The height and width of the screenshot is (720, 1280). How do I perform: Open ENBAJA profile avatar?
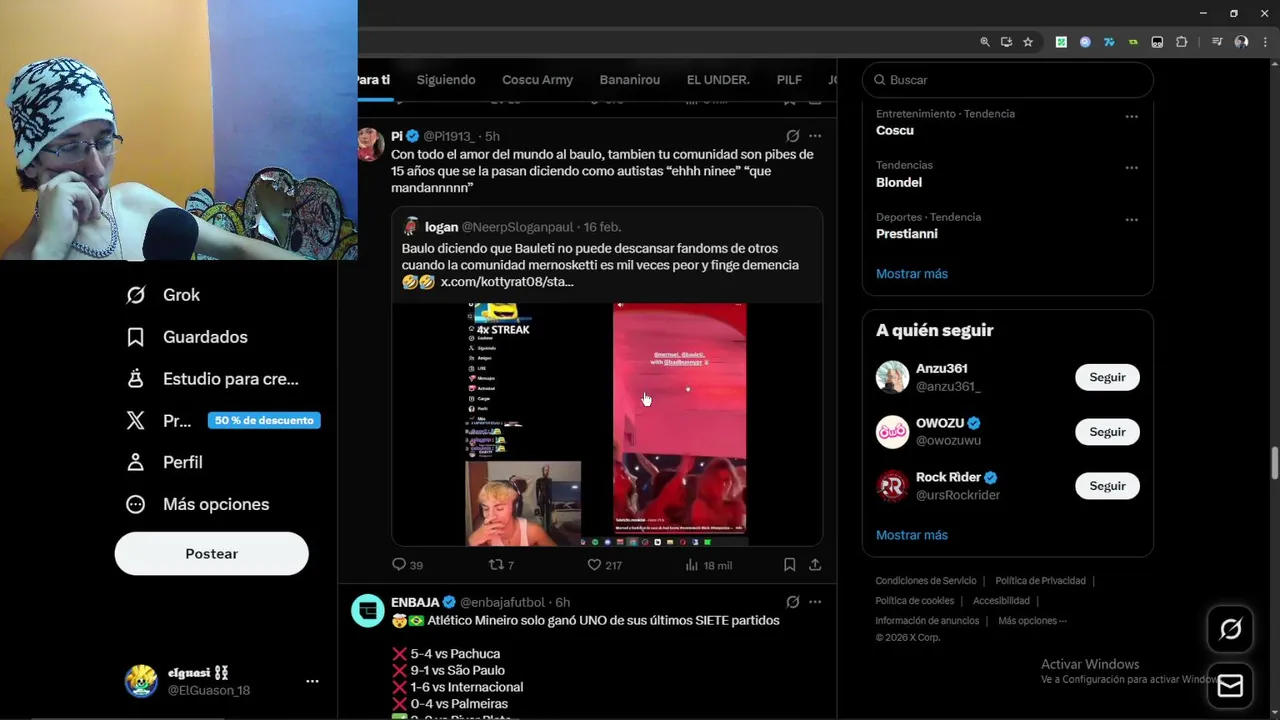coord(368,611)
